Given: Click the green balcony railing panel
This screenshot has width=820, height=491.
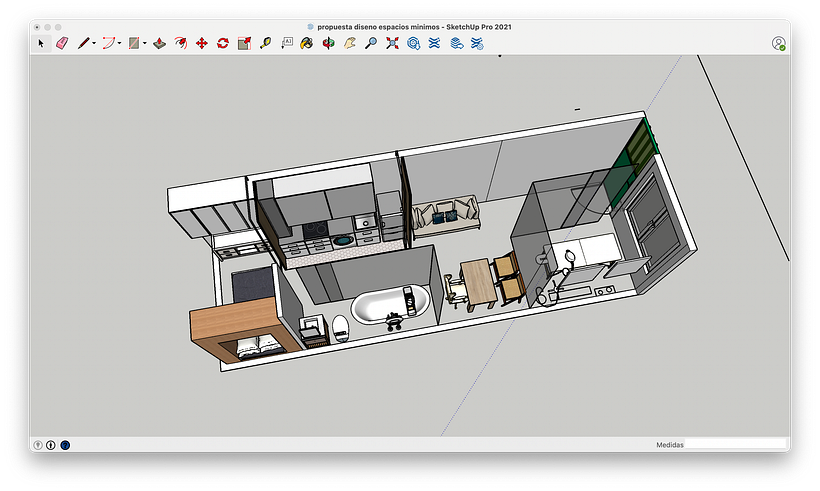Looking at the screenshot, I should point(632,163).
